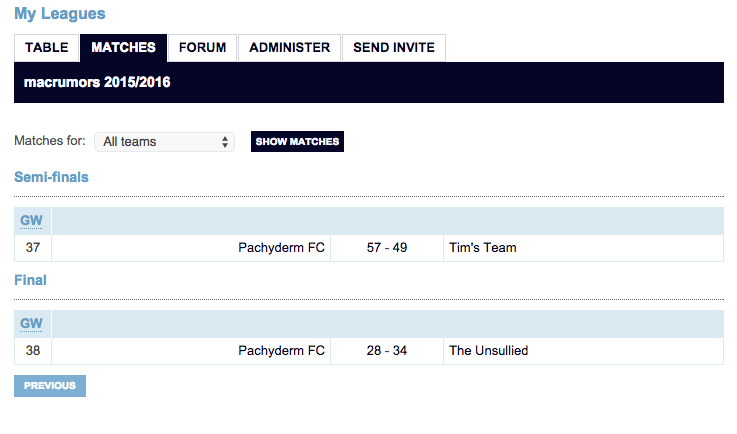The image size is (737, 434).
Task: Click the 57 - 49 semi-final score
Action: pyautogui.click(x=387, y=248)
